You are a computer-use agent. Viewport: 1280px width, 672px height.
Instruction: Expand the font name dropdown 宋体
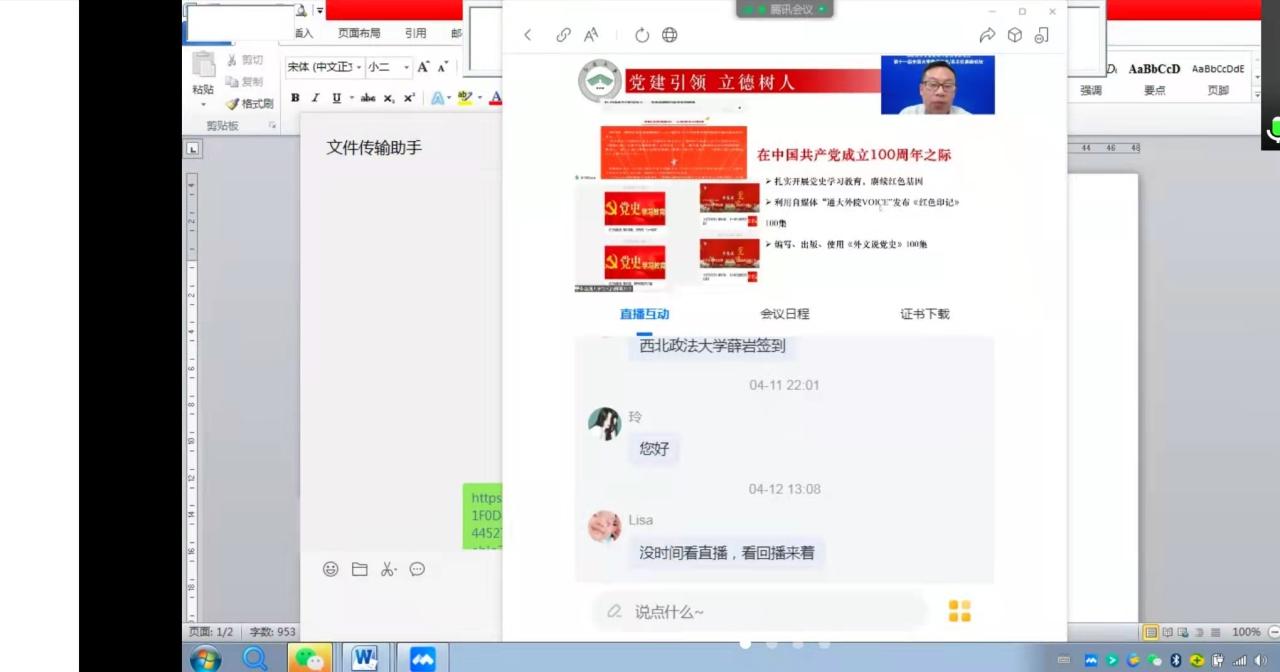[x=356, y=67]
